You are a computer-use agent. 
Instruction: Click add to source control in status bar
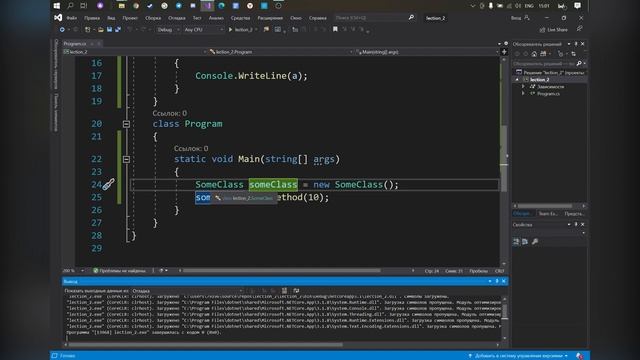tap(518, 356)
